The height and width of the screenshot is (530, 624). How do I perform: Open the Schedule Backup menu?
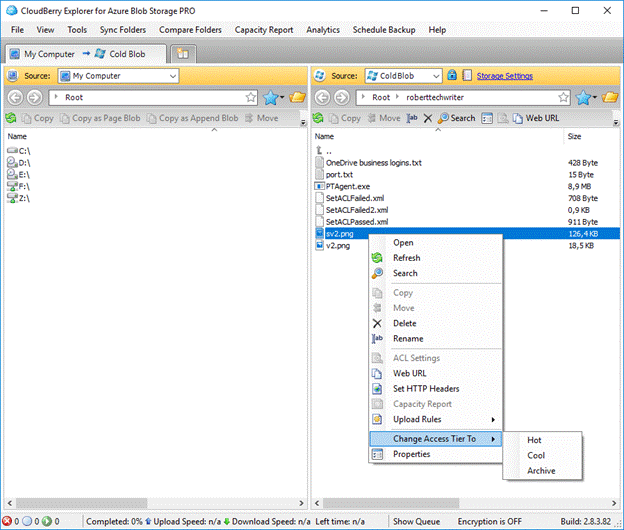384,30
